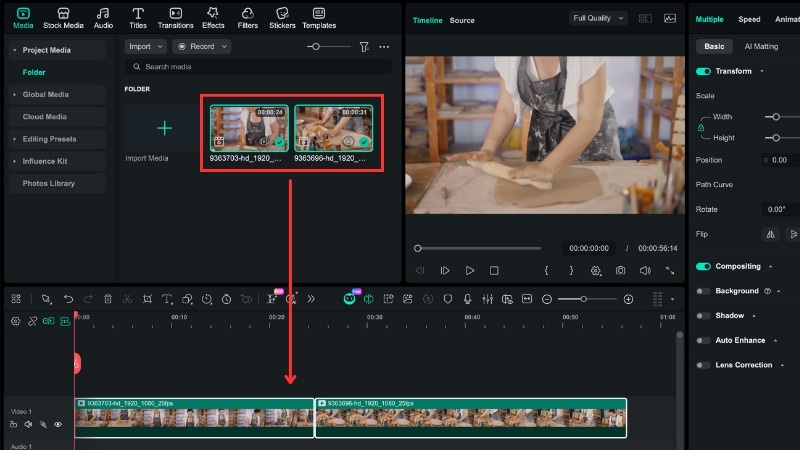This screenshot has height=450, width=800.
Task: Open the media panel more options
Action: [x=384, y=47]
